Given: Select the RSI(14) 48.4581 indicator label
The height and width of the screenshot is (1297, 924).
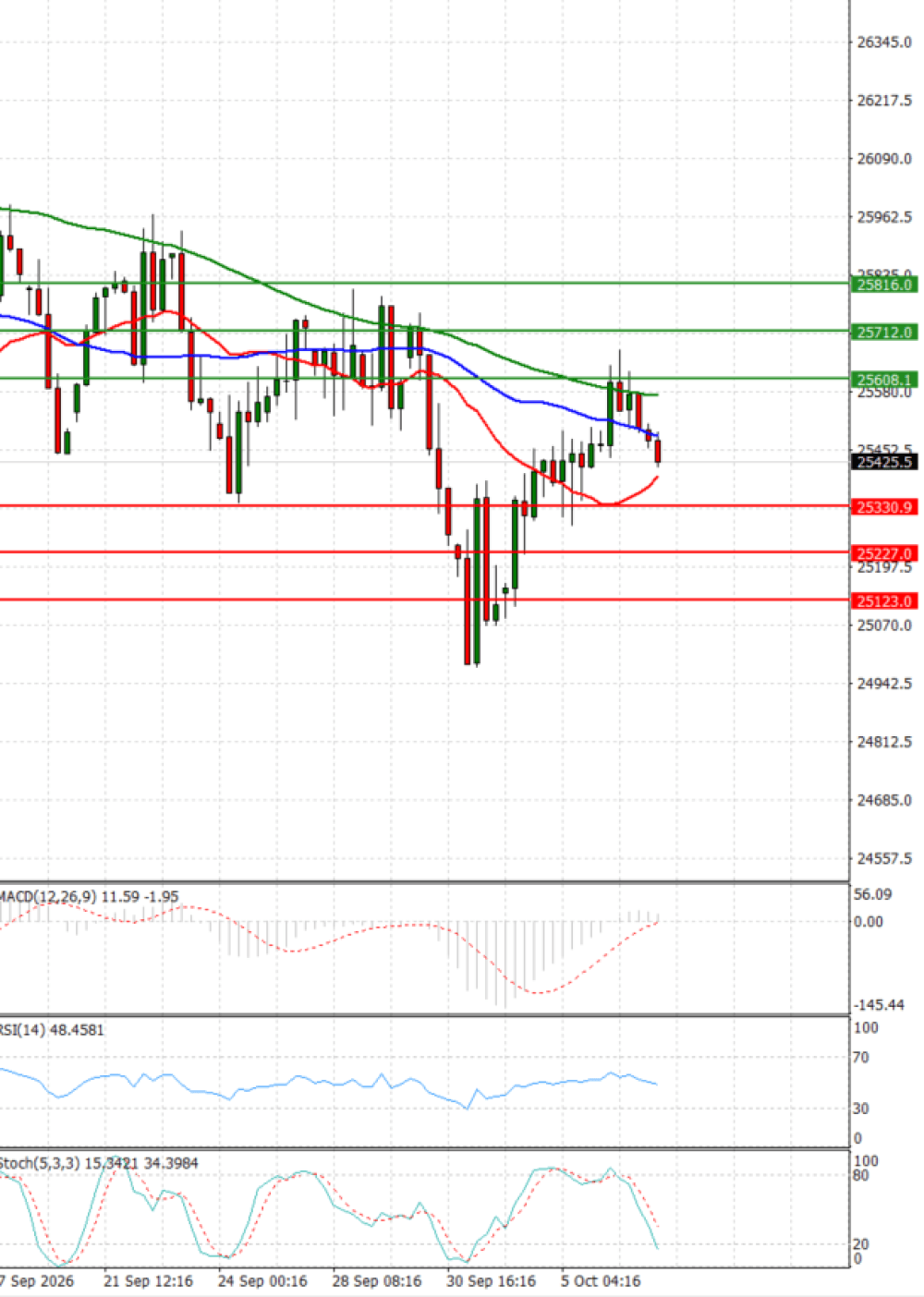Looking at the screenshot, I should (x=52, y=1029).
